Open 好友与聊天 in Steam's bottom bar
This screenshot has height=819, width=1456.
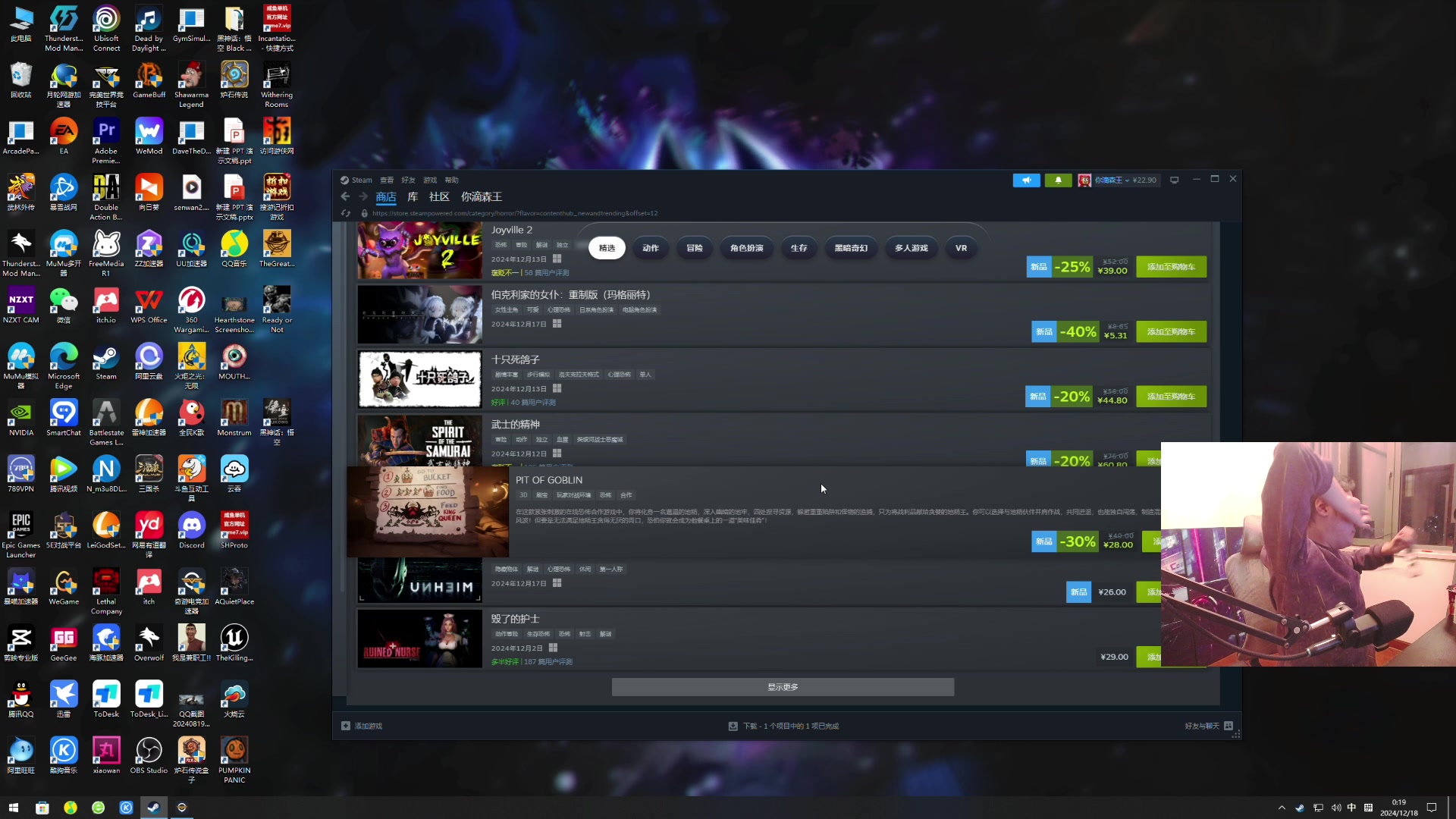click(x=1209, y=726)
